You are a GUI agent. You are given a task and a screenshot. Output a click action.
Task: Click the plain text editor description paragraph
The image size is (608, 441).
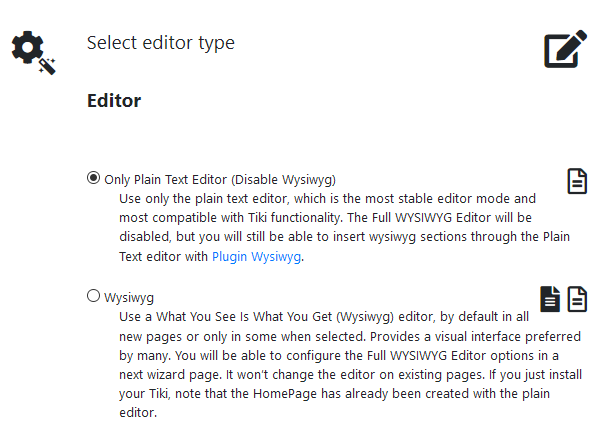tap(330, 219)
